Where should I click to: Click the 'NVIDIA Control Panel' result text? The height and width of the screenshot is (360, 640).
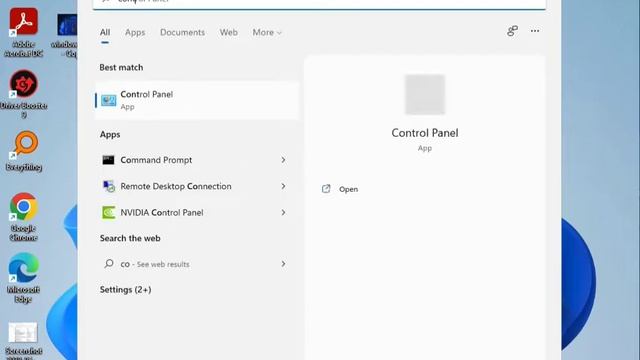[162, 213]
